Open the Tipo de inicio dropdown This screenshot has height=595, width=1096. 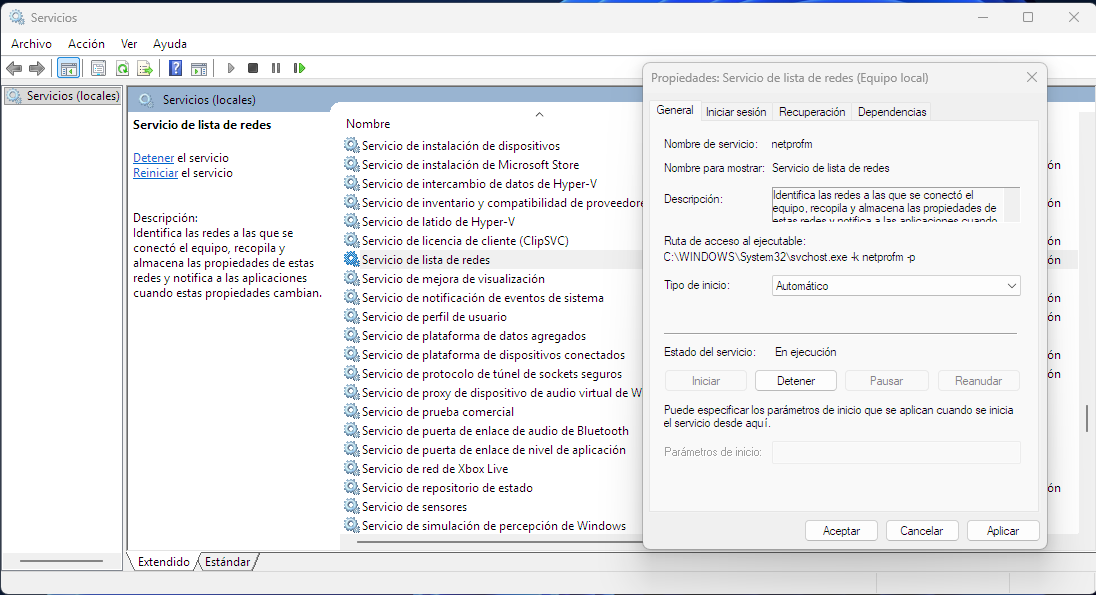coord(896,286)
